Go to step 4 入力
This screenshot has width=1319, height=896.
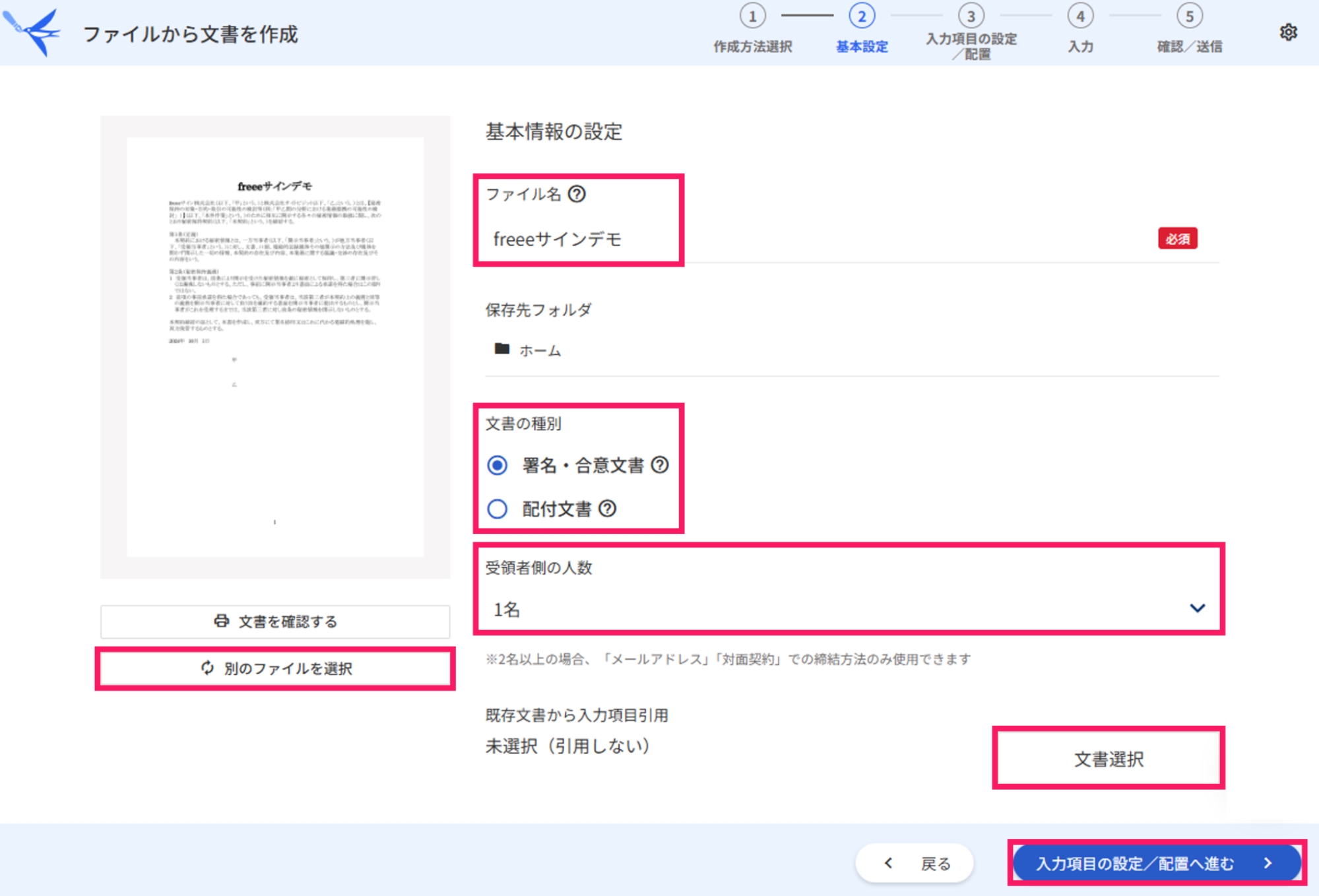click(x=1080, y=28)
